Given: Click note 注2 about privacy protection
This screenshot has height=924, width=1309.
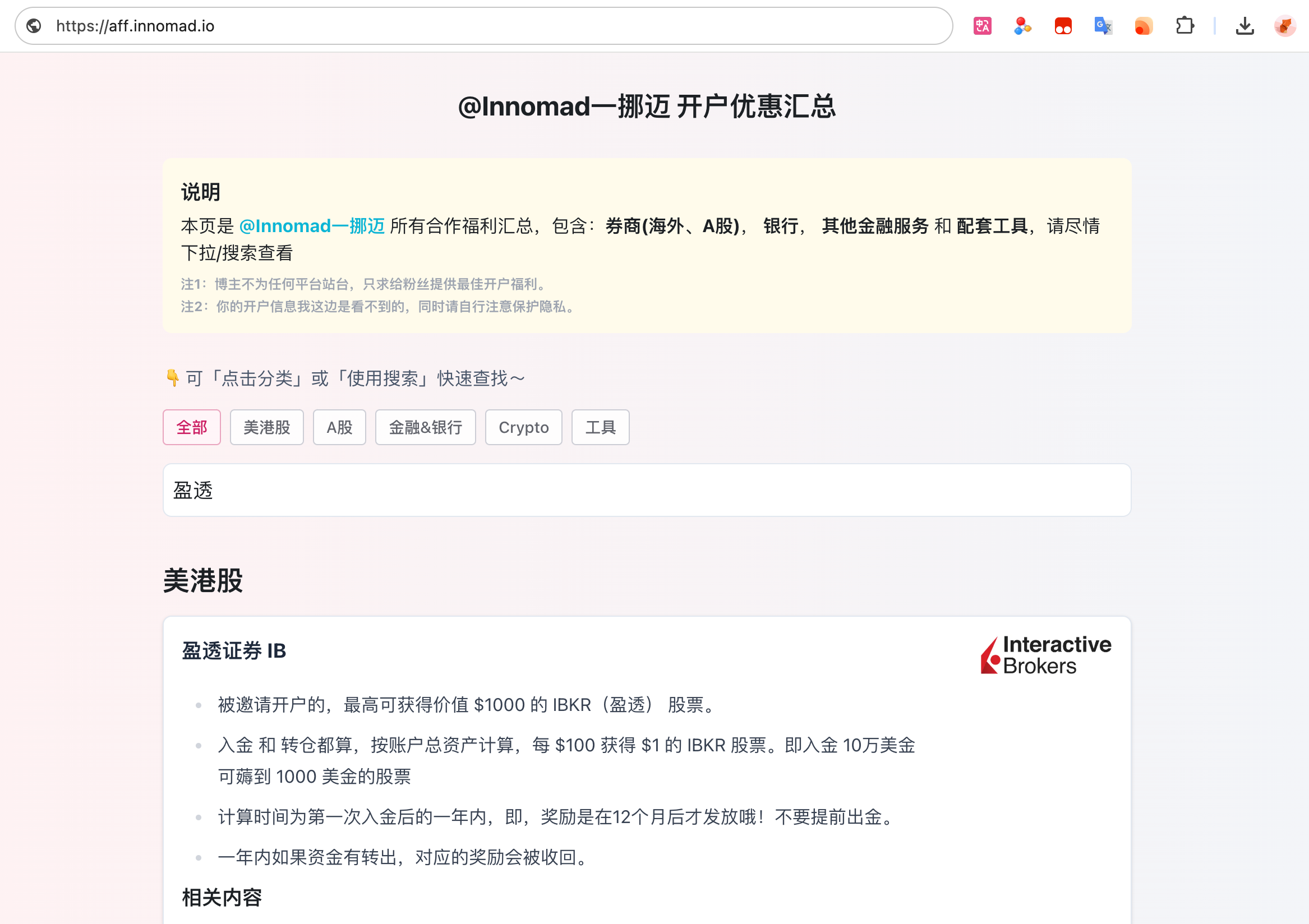Looking at the screenshot, I should 379,307.
